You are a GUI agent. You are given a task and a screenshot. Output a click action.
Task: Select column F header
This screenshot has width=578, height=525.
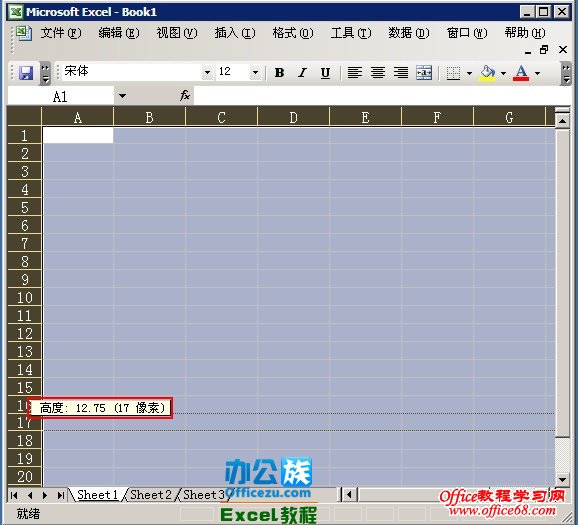pos(437,118)
